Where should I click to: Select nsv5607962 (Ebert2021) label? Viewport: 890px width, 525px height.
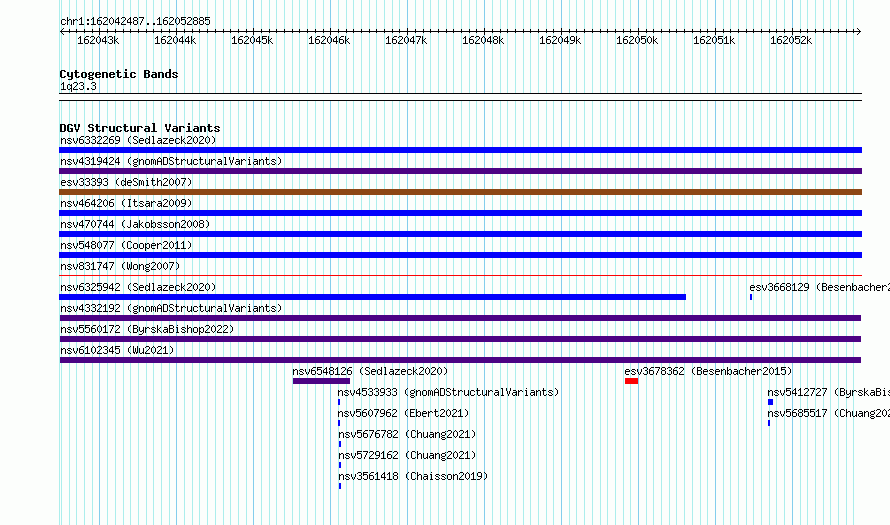404,413
